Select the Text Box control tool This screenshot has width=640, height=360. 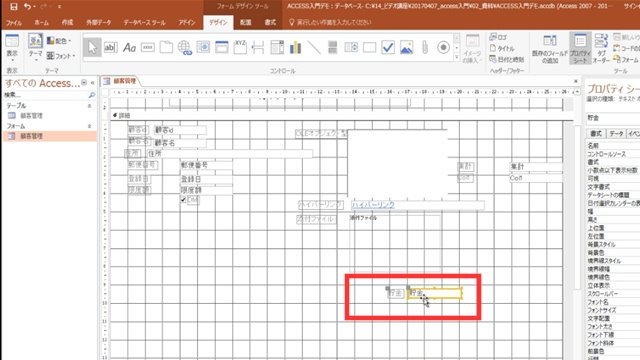click(x=110, y=47)
